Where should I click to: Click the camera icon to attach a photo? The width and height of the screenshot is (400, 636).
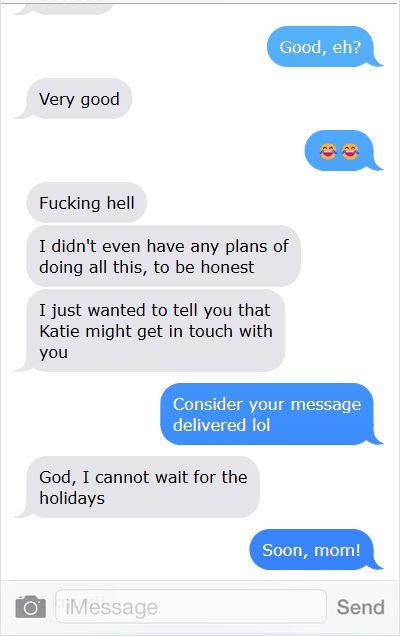click(30, 607)
